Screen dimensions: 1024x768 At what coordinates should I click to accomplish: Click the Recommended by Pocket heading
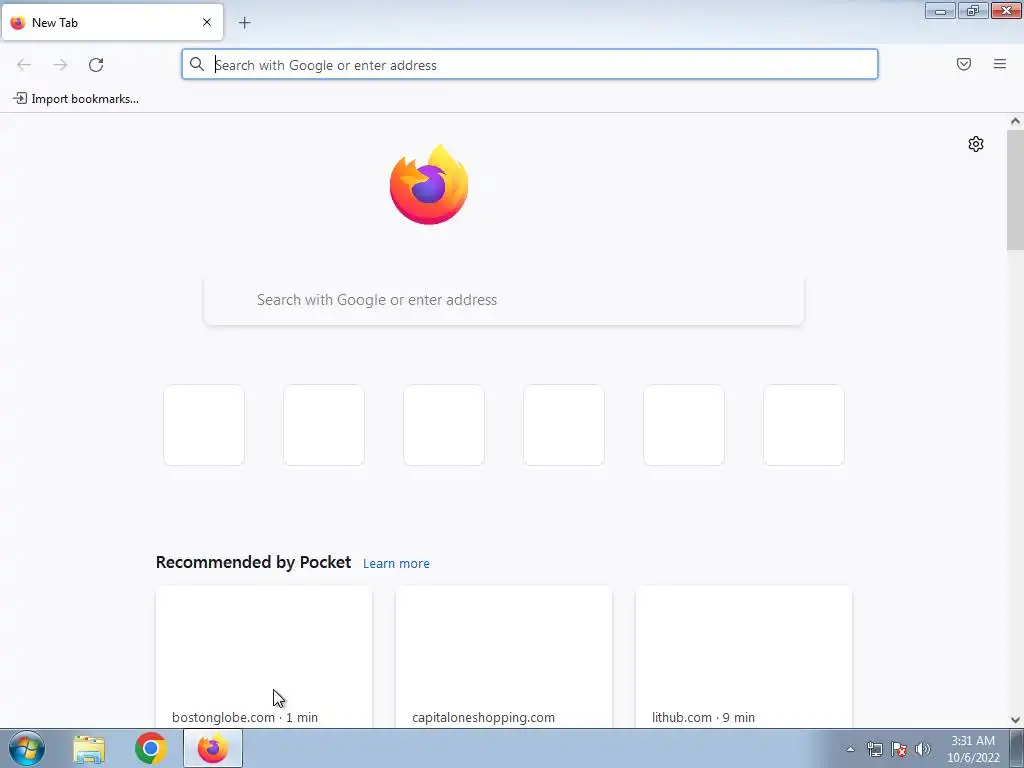click(x=253, y=562)
